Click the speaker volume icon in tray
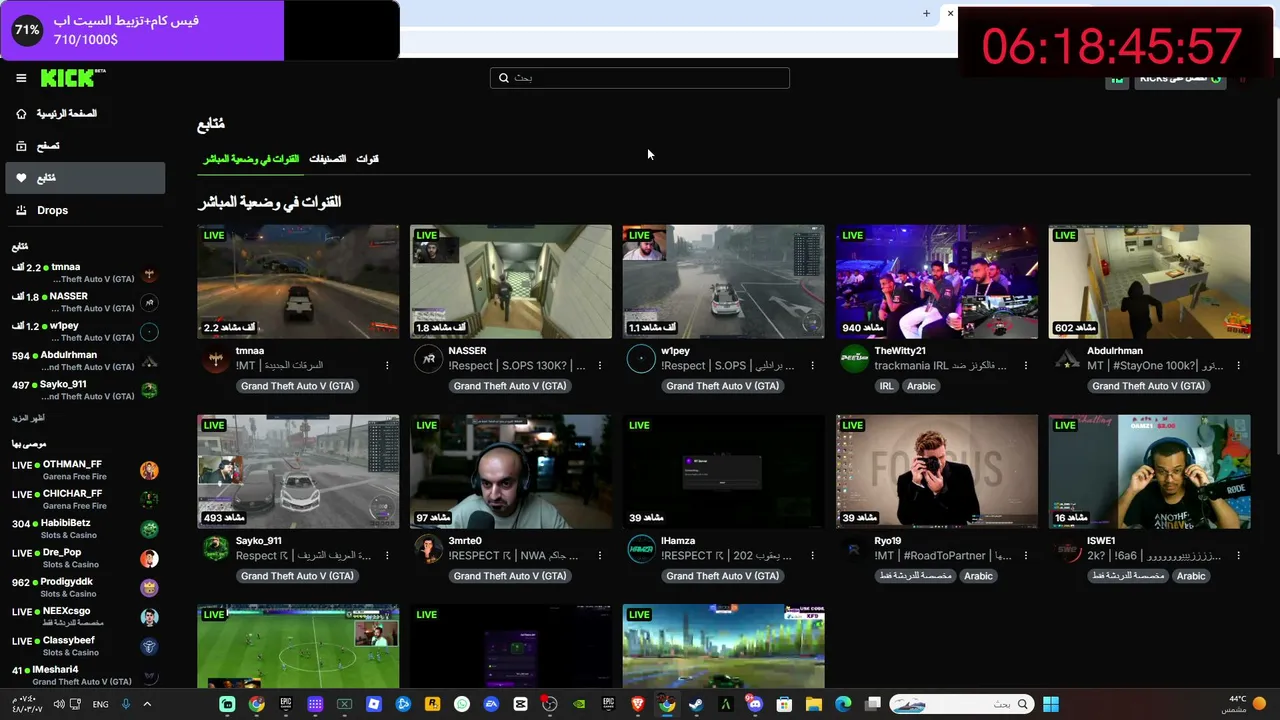This screenshot has height=720, width=1280. [x=59, y=704]
